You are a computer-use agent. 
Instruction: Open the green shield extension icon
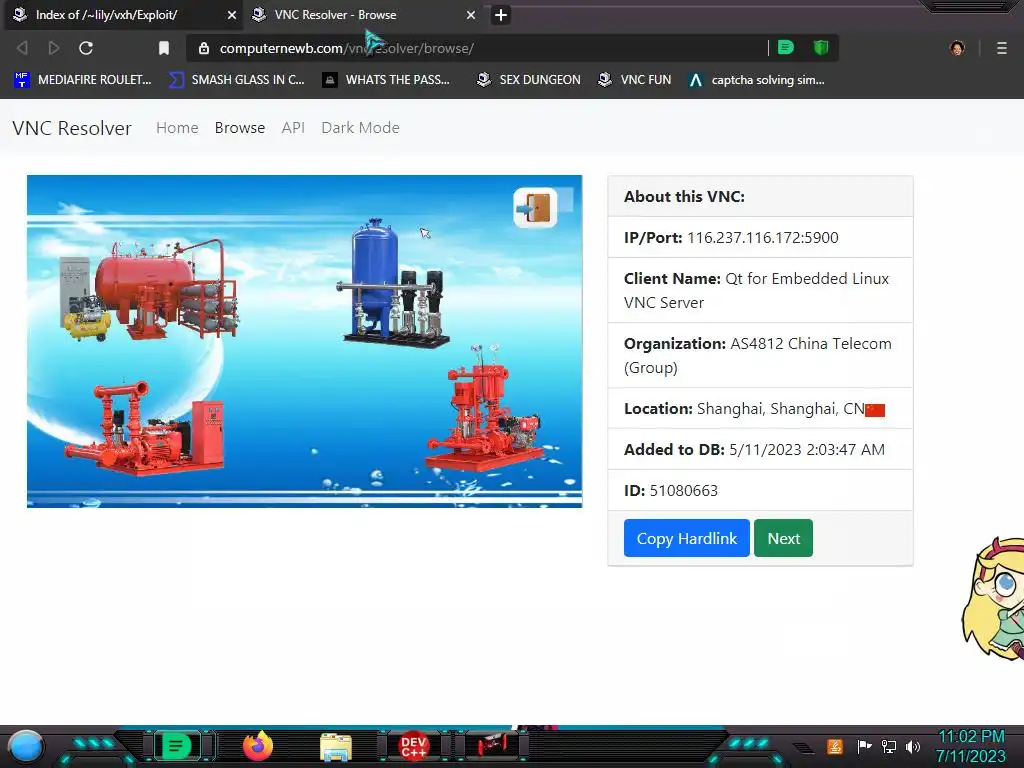(821, 48)
